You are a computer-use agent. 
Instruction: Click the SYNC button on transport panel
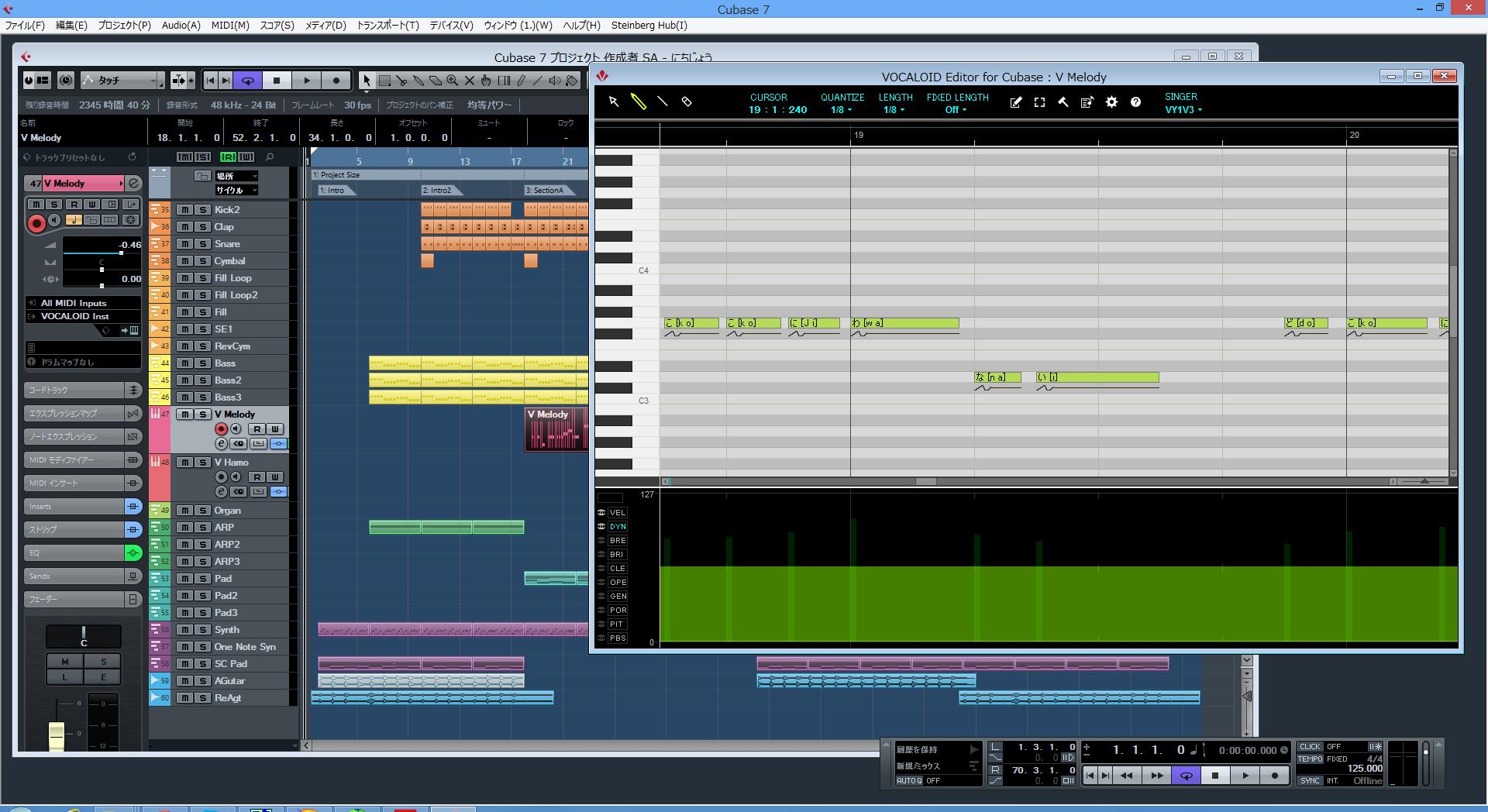click(1310, 781)
